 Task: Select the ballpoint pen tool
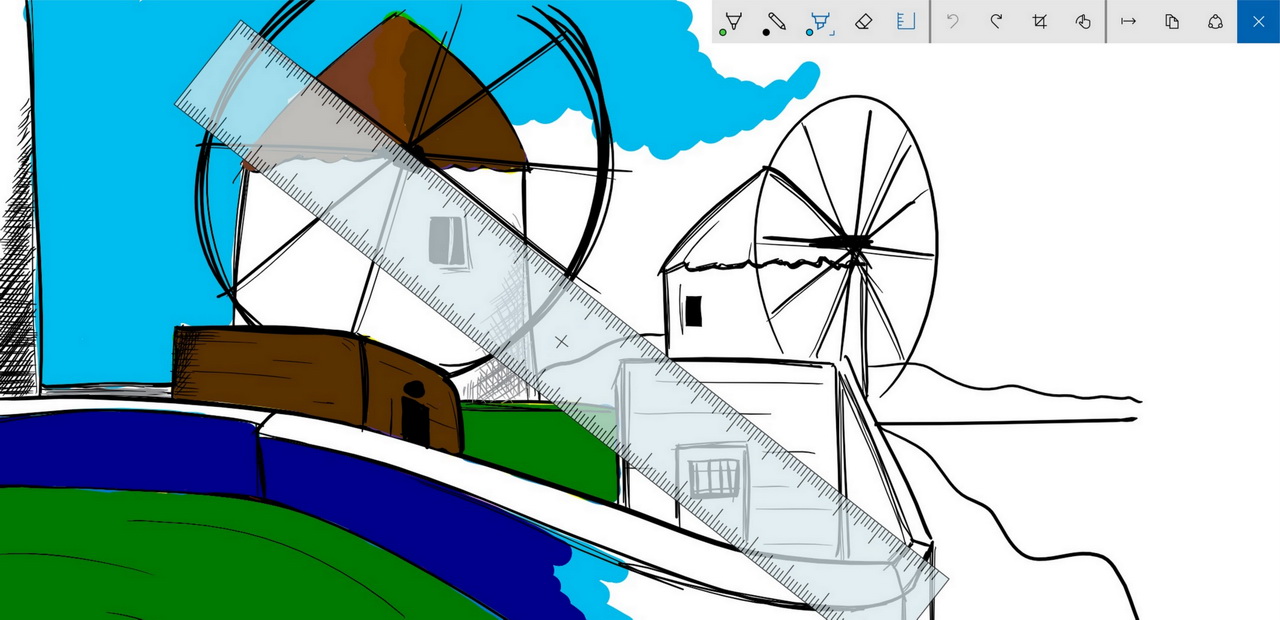tap(732, 21)
